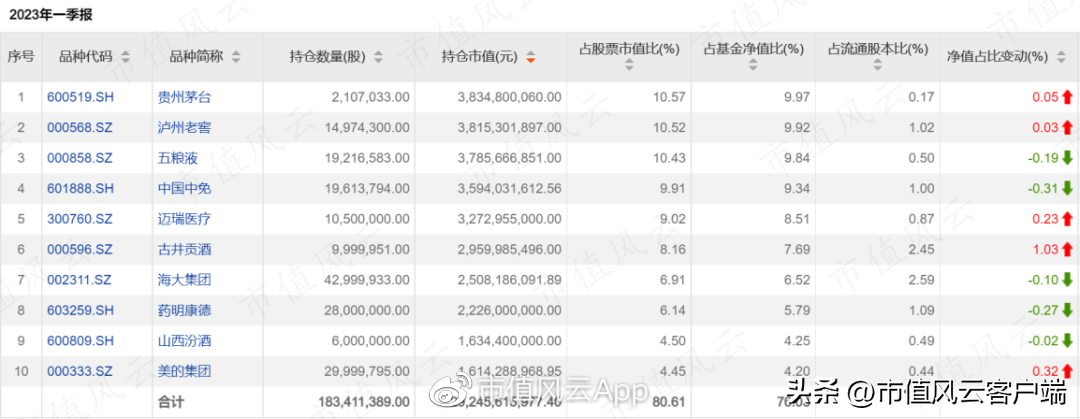1080x419 pixels.
Task: Open 贵州茅台 stock link
Action: [184, 97]
